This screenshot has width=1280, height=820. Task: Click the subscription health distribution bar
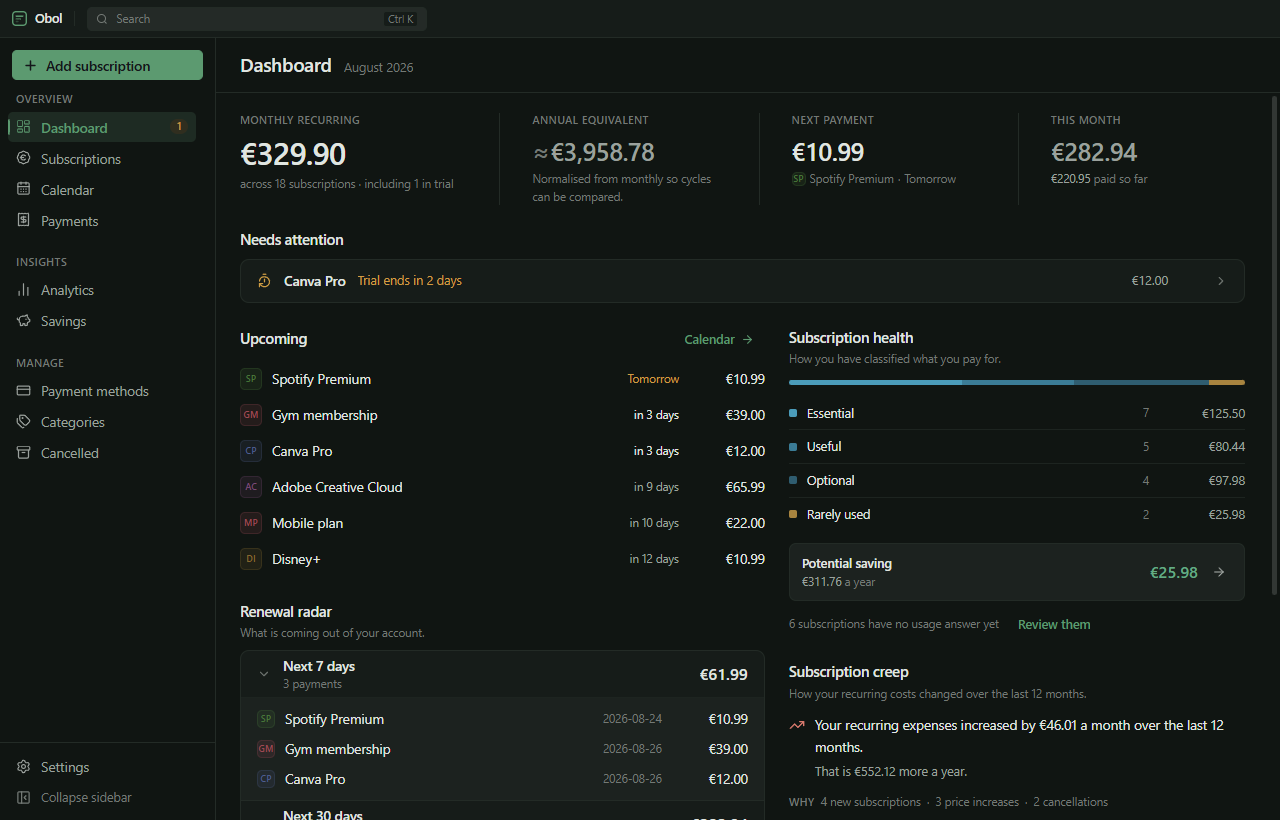(1017, 382)
